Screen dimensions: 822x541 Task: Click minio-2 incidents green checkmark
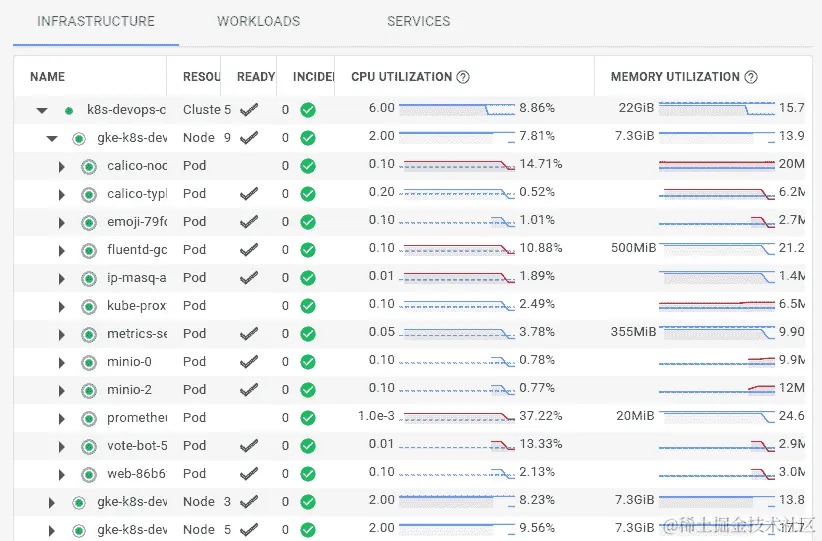tap(308, 390)
